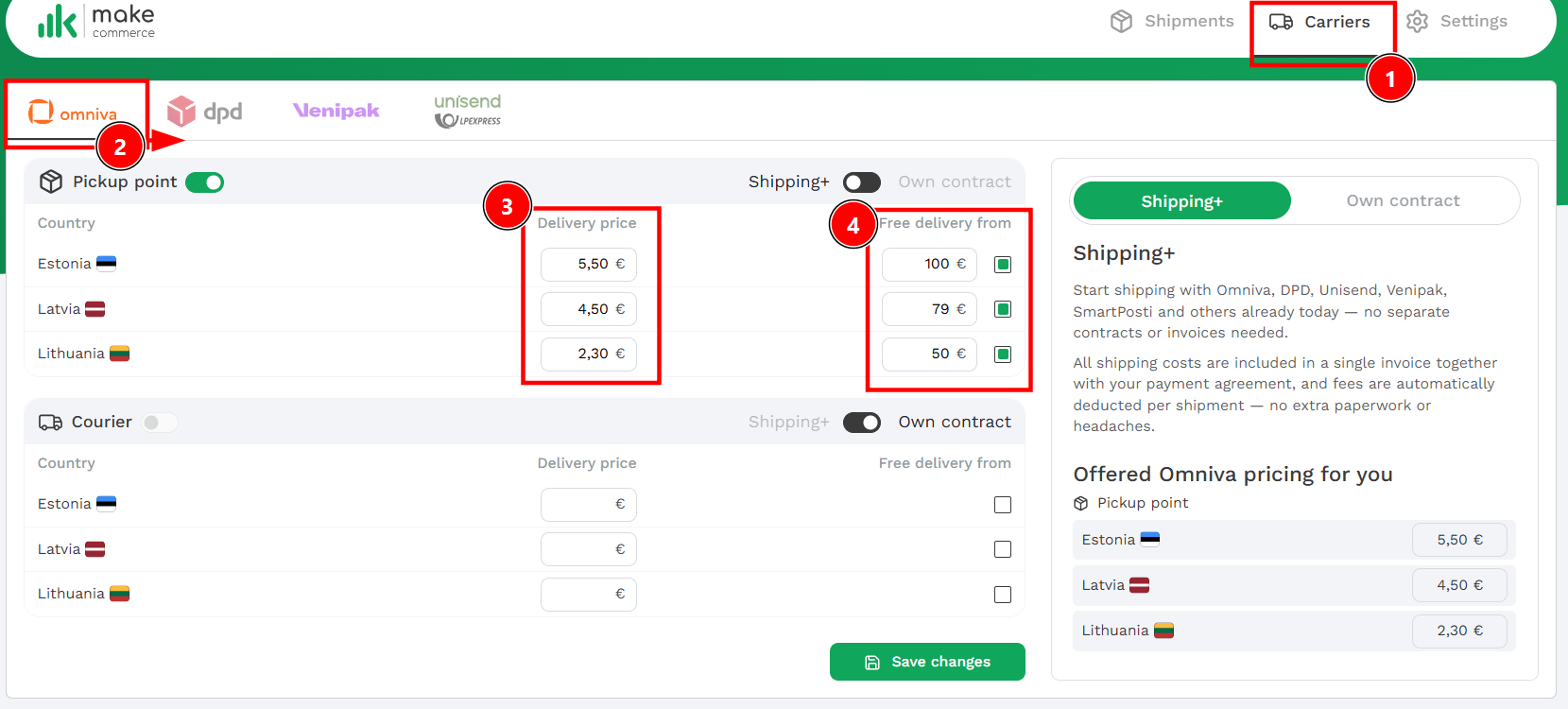Enable the Courier toggle
The height and width of the screenshot is (709, 1568).
159,423
